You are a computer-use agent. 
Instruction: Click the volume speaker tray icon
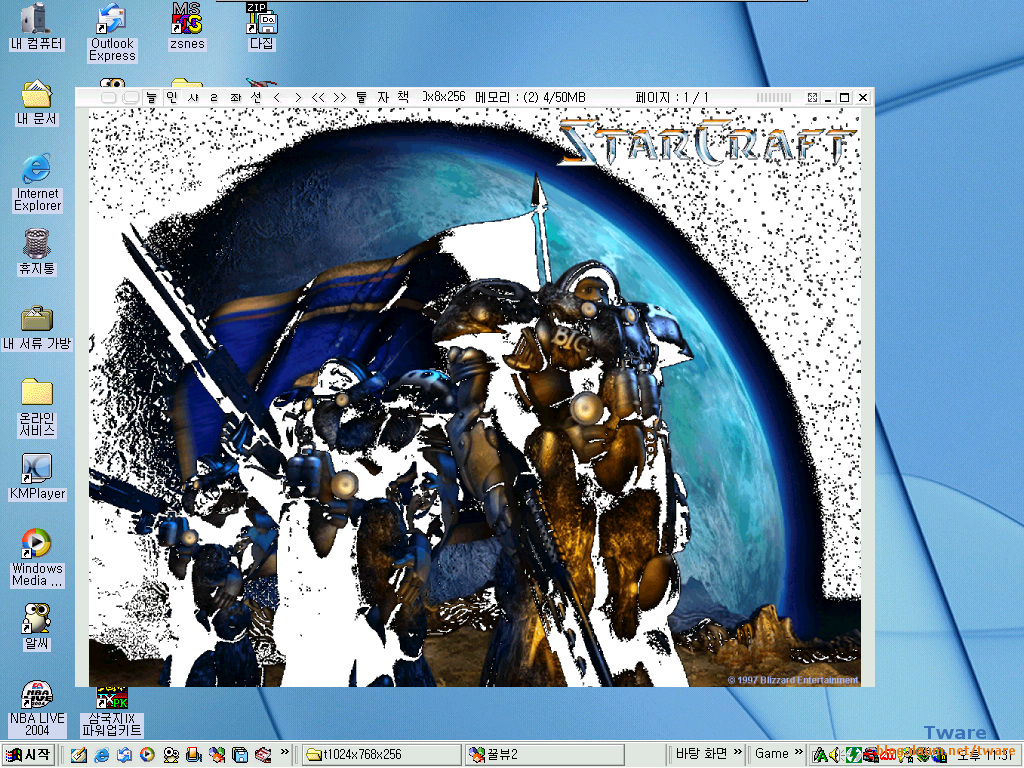coord(835,756)
